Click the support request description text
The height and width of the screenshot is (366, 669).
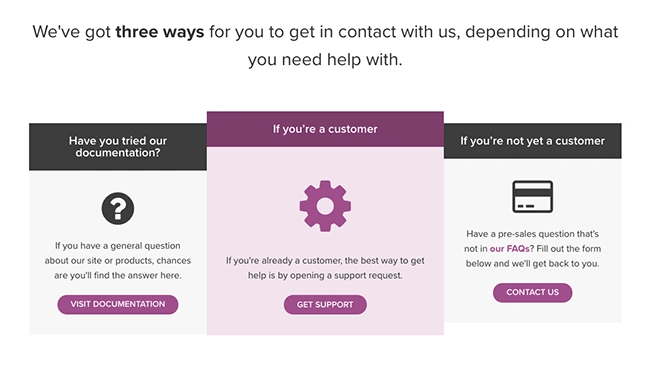tap(325, 268)
